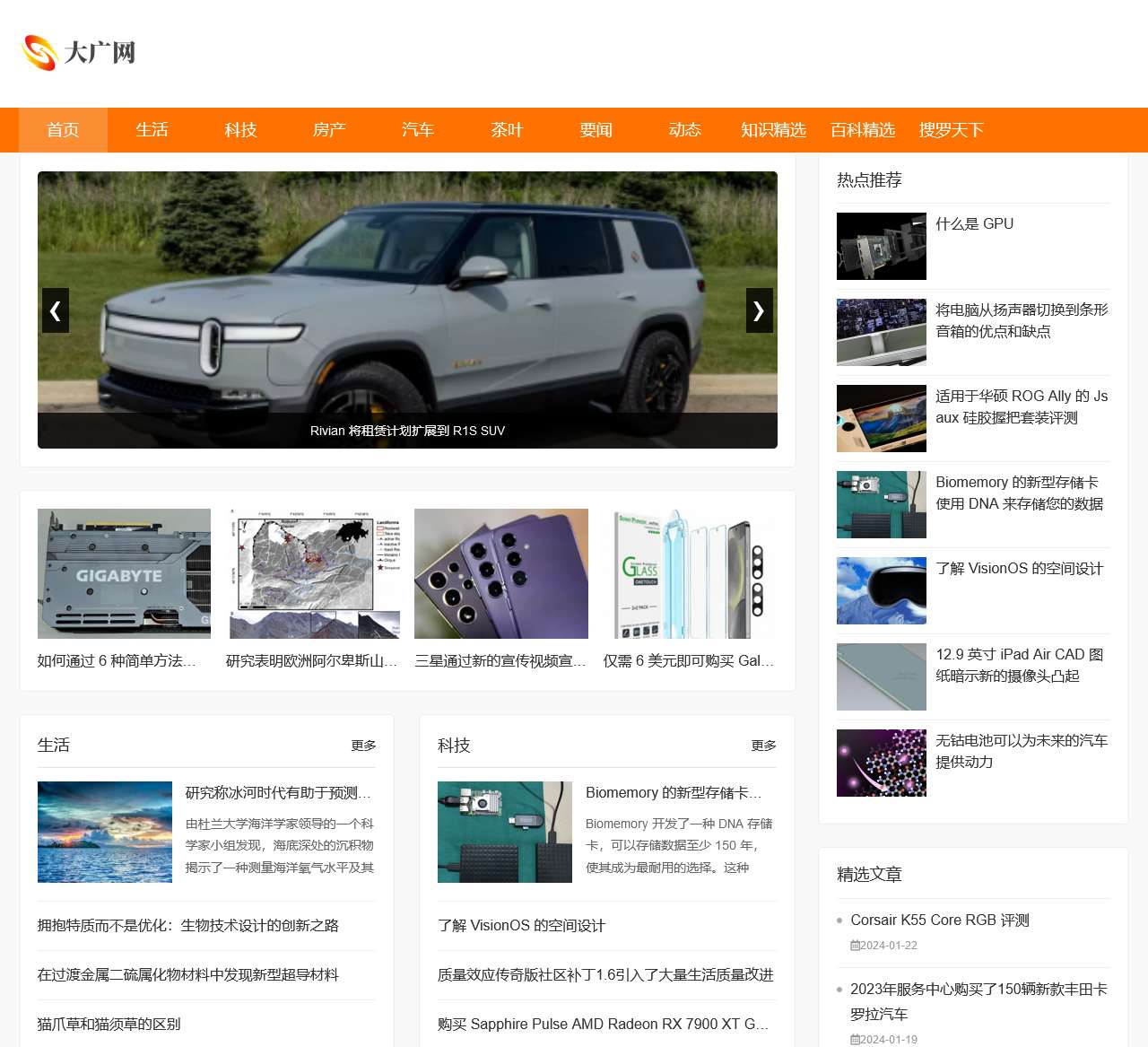Image resolution: width=1148 pixels, height=1047 pixels.
Task: Open the 科技 section heading
Action: (454, 746)
